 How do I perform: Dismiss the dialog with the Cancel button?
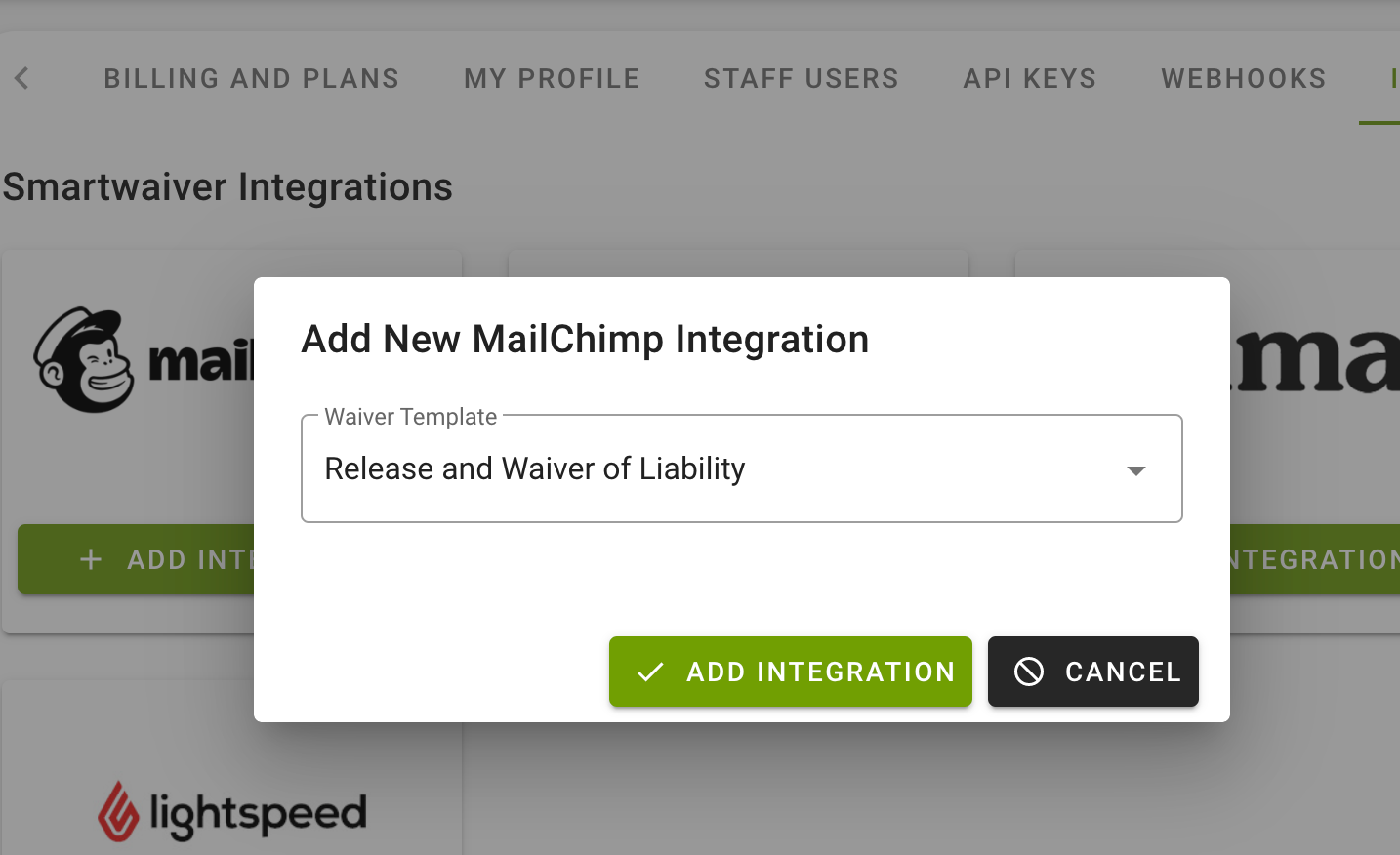click(x=1093, y=672)
